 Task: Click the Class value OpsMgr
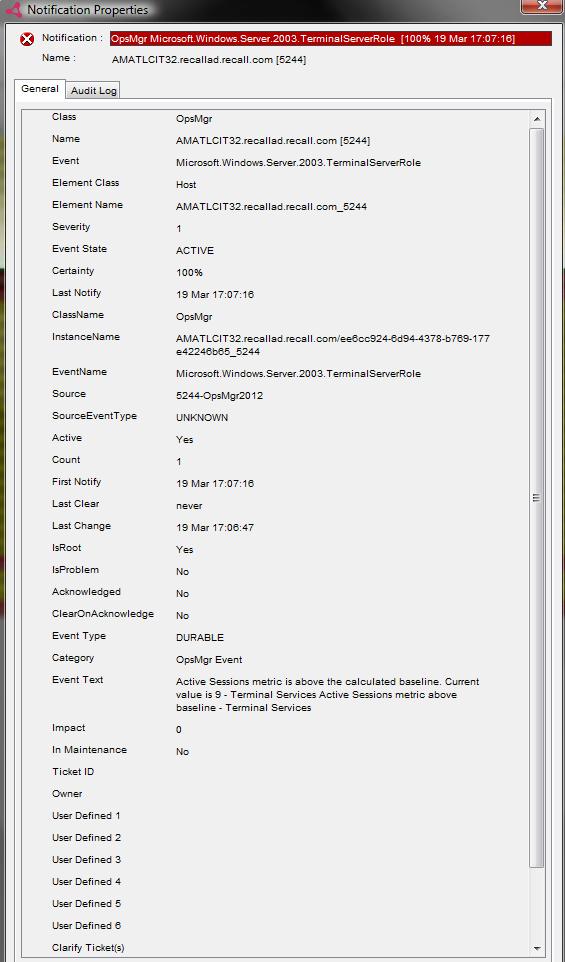[194, 119]
